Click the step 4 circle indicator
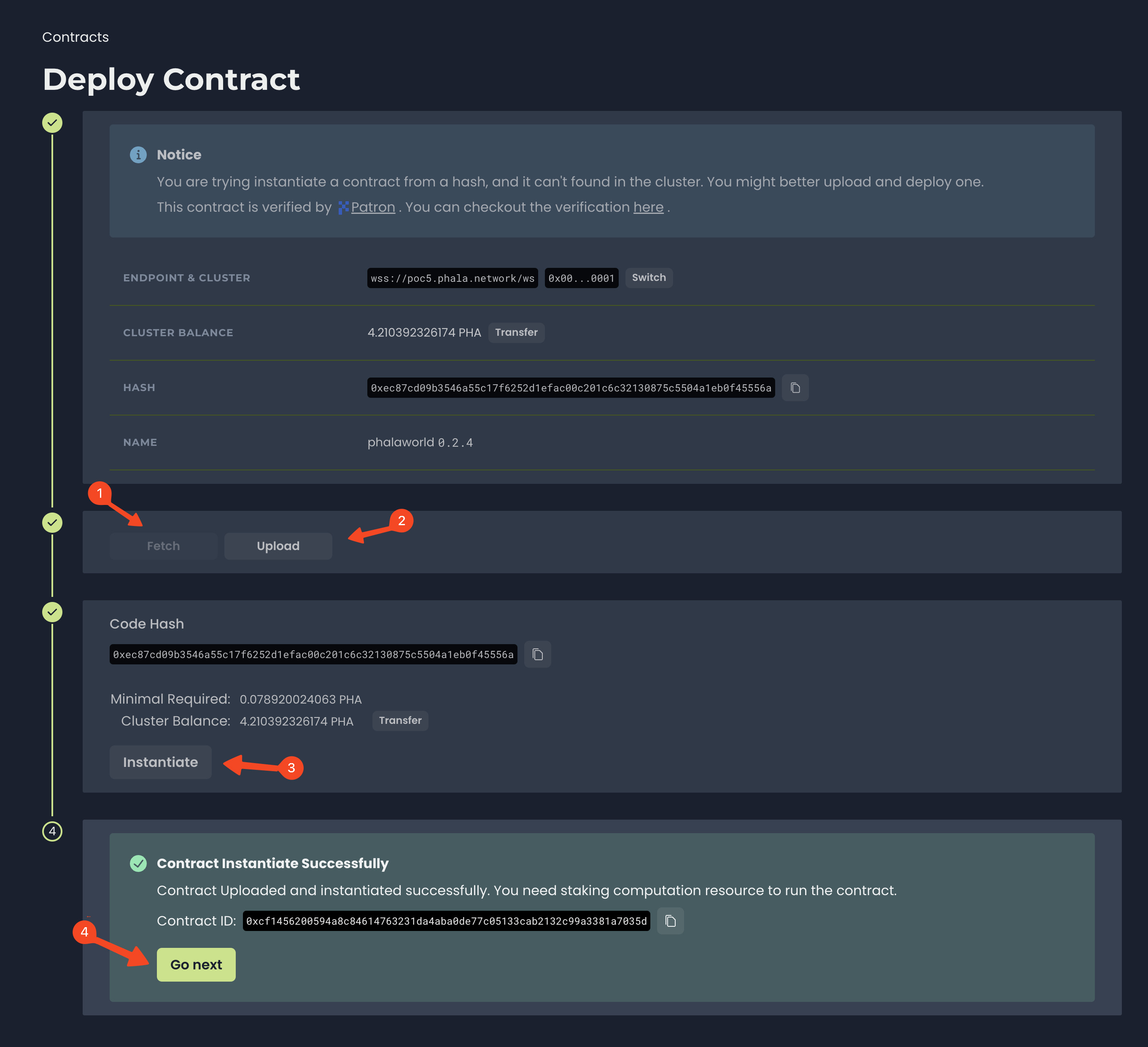The width and height of the screenshot is (1148, 1047). [52, 831]
